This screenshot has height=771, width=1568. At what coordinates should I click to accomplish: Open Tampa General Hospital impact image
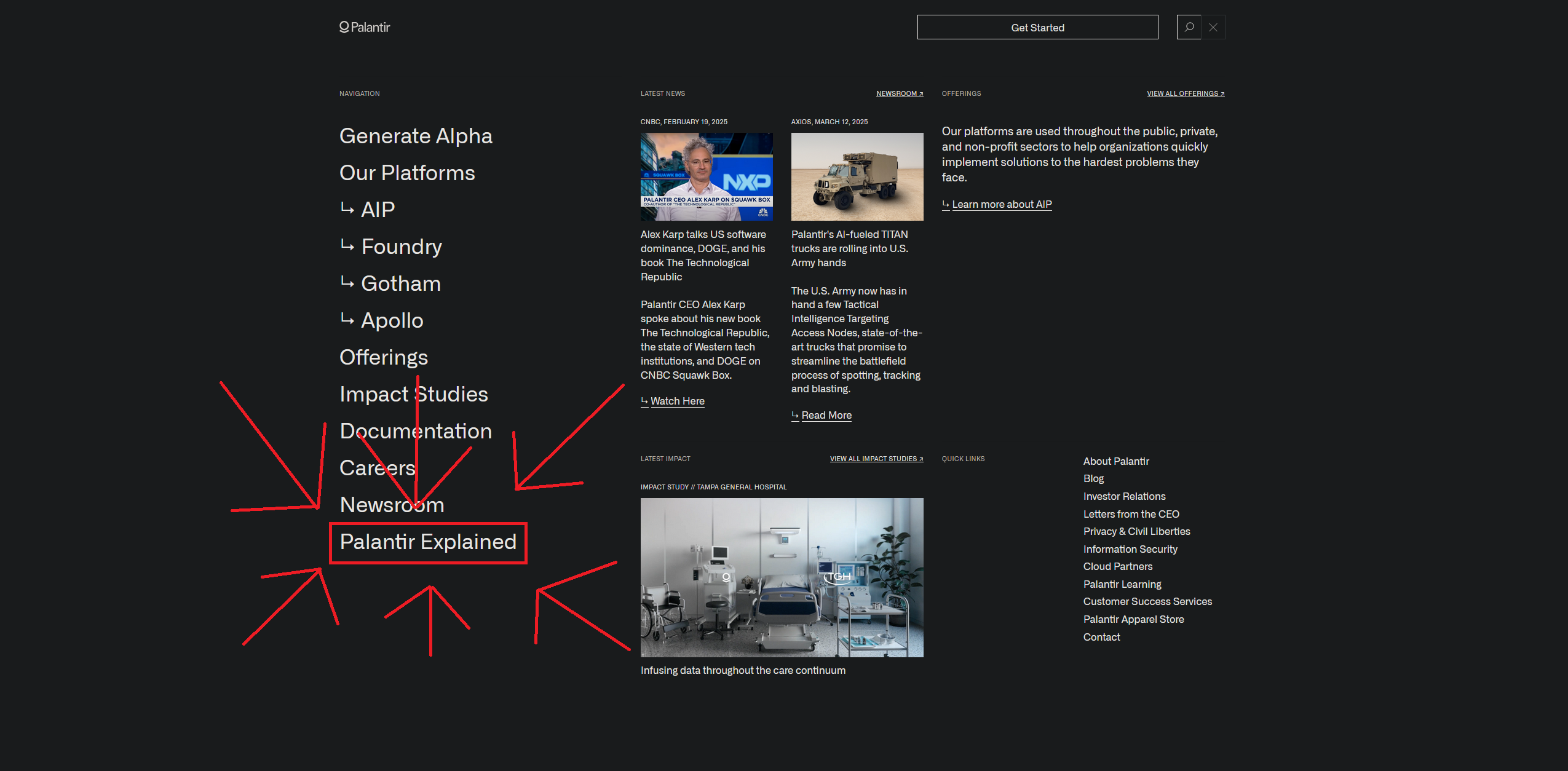[782, 577]
